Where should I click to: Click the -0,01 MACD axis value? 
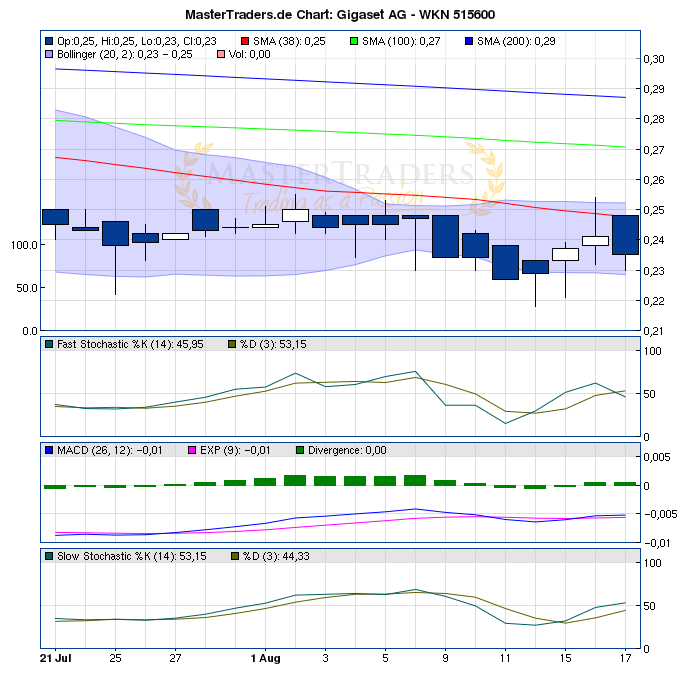click(658, 543)
